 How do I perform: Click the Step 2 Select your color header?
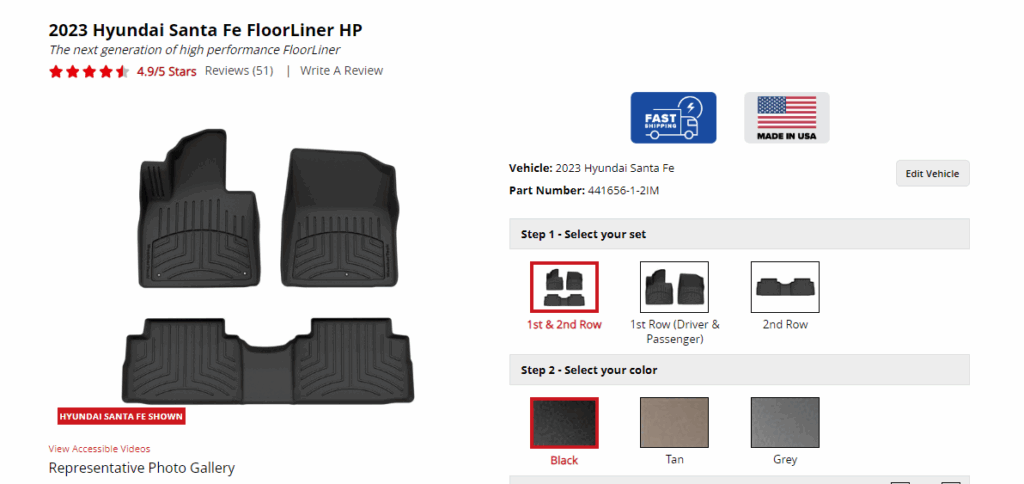click(739, 370)
